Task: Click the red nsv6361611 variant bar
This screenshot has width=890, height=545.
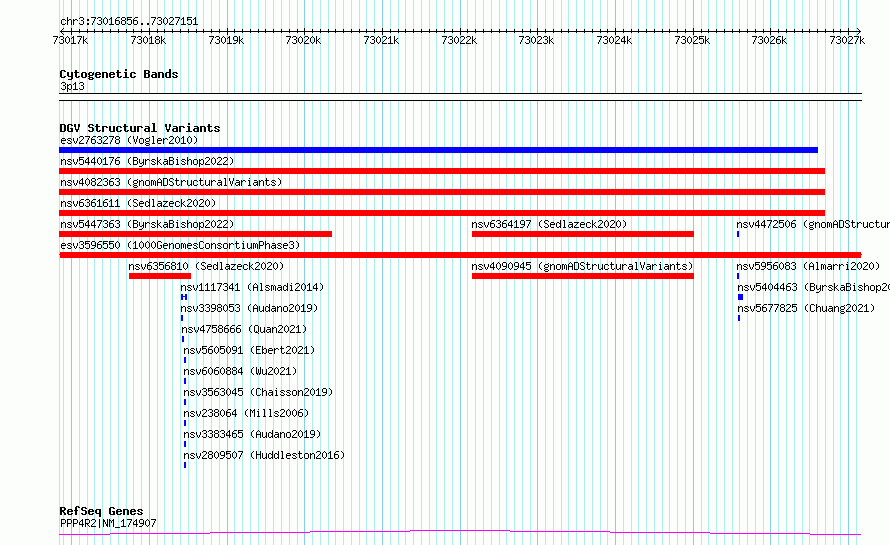Action: (x=442, y=213)
